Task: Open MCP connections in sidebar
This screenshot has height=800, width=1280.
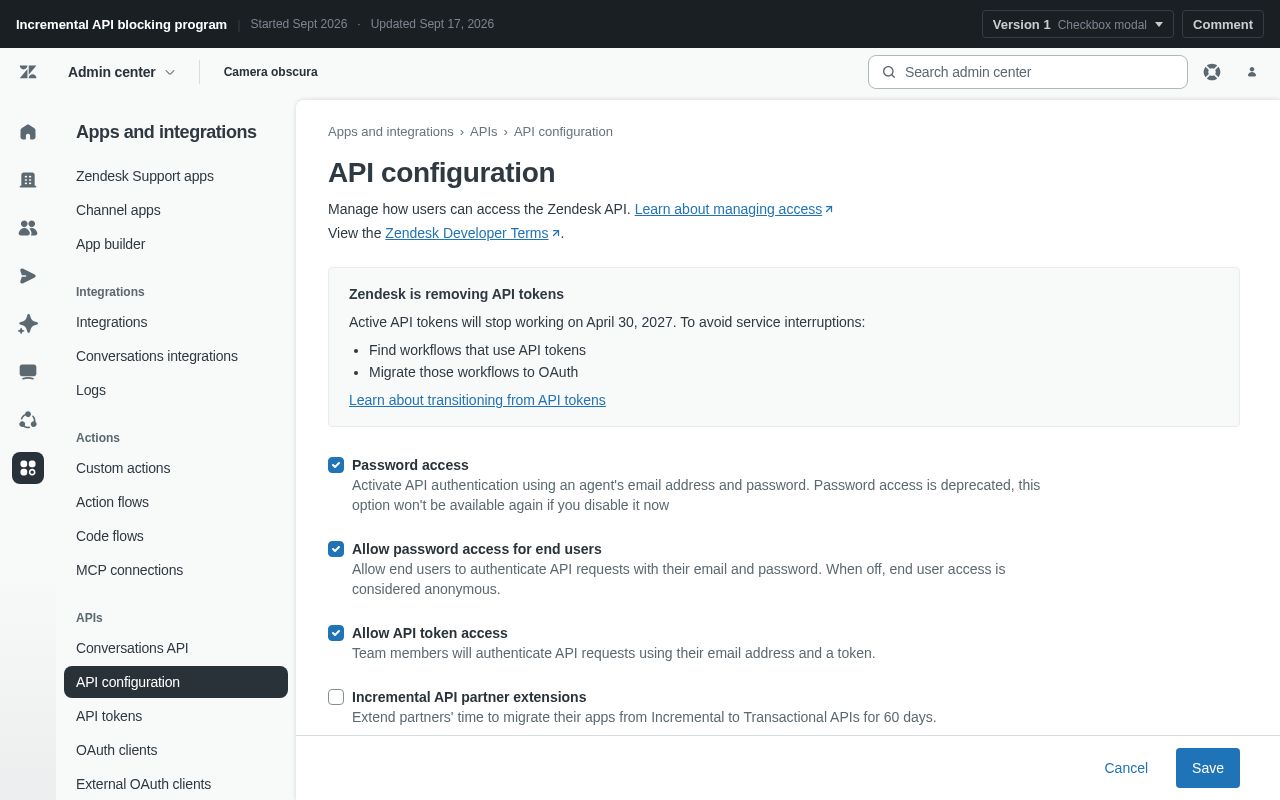Action: click(176, 570)
